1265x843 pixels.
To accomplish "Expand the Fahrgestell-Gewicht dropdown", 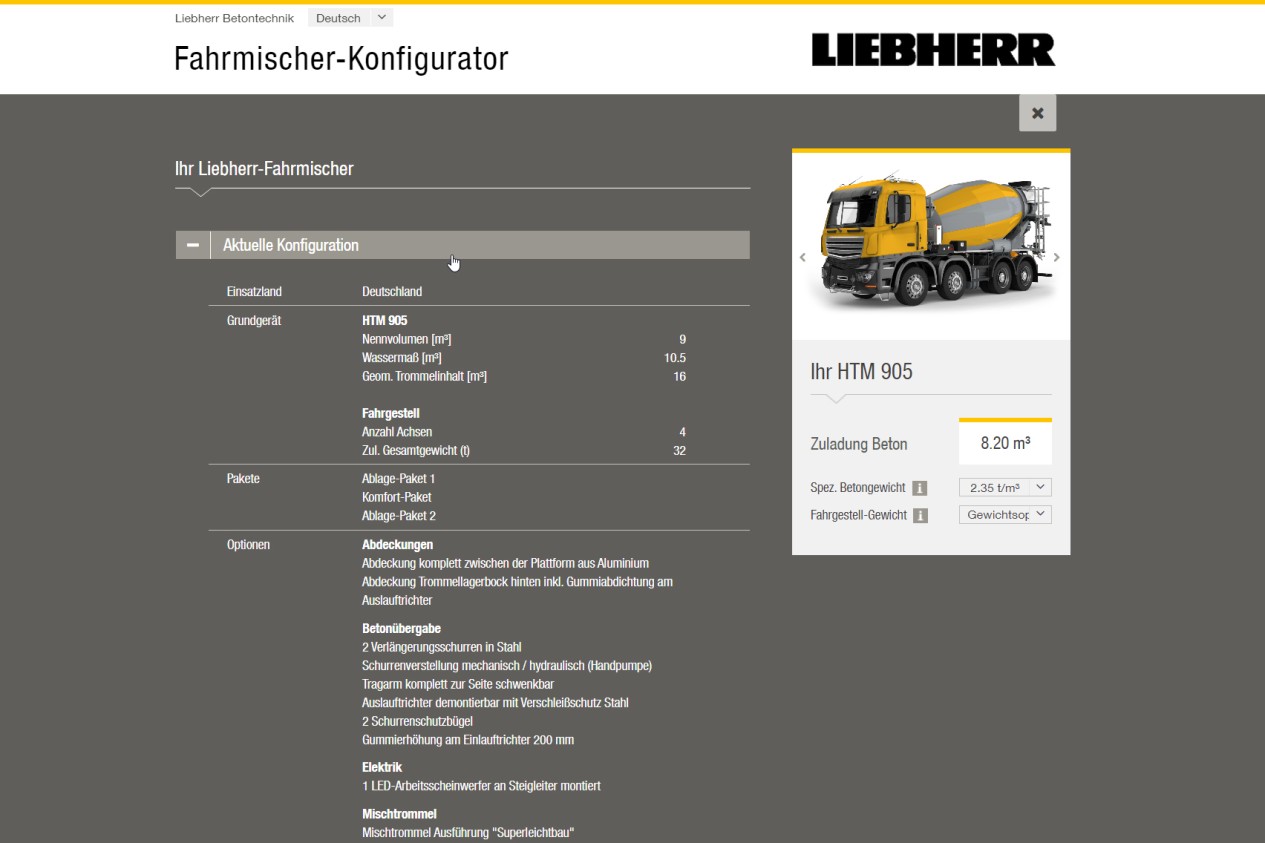I will [x=1004, y=514].
